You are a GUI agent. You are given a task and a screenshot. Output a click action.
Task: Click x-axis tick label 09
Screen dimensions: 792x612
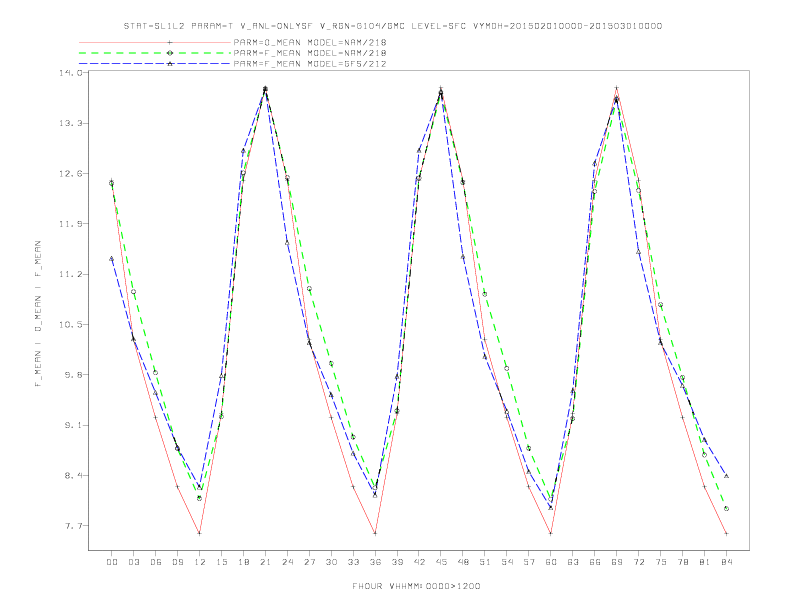click(x=177, y=562)
